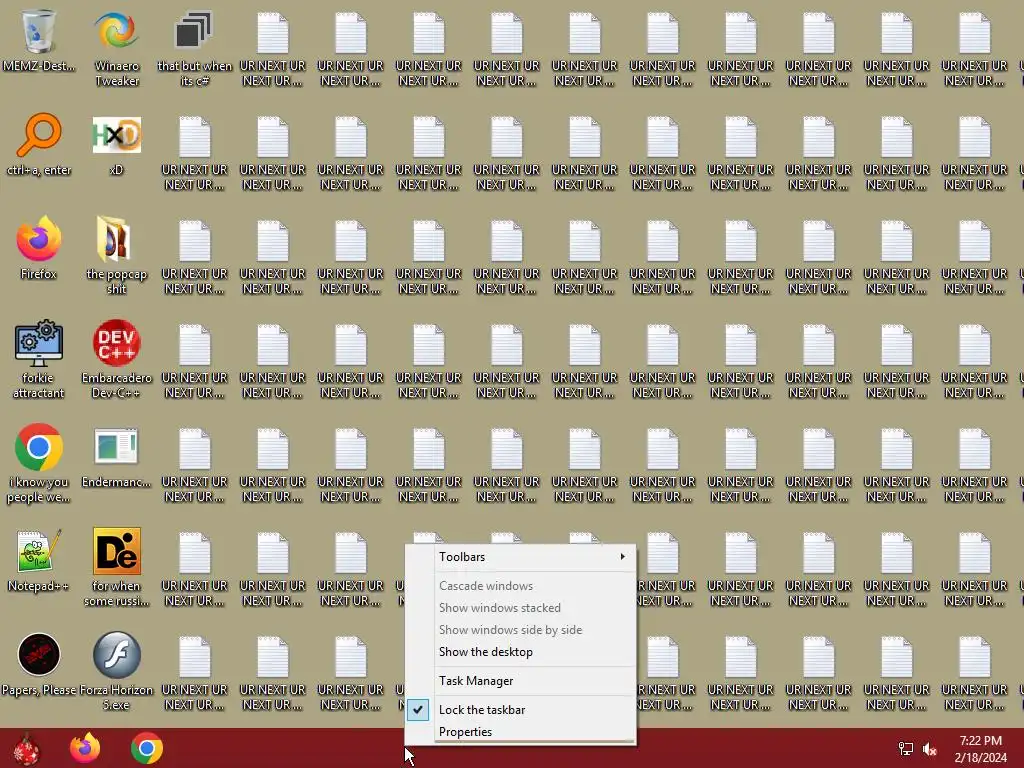1024x768 pixels.
Task: Click the taskbar clock showing 7:22 PM
Action: (x=980, y=749)
